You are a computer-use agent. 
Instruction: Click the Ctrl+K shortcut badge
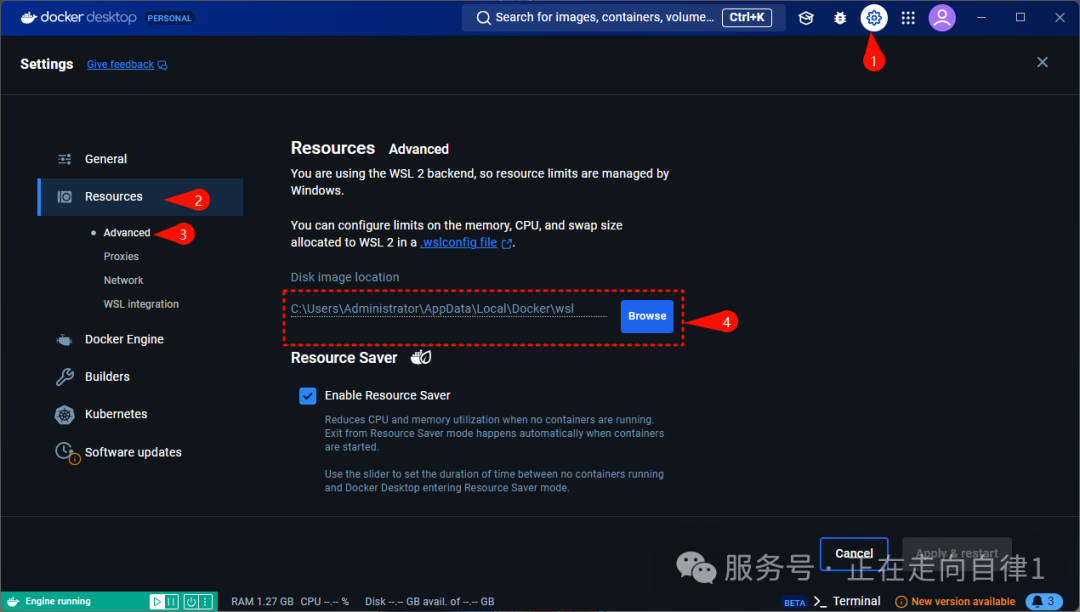click(x=747, y=17)
